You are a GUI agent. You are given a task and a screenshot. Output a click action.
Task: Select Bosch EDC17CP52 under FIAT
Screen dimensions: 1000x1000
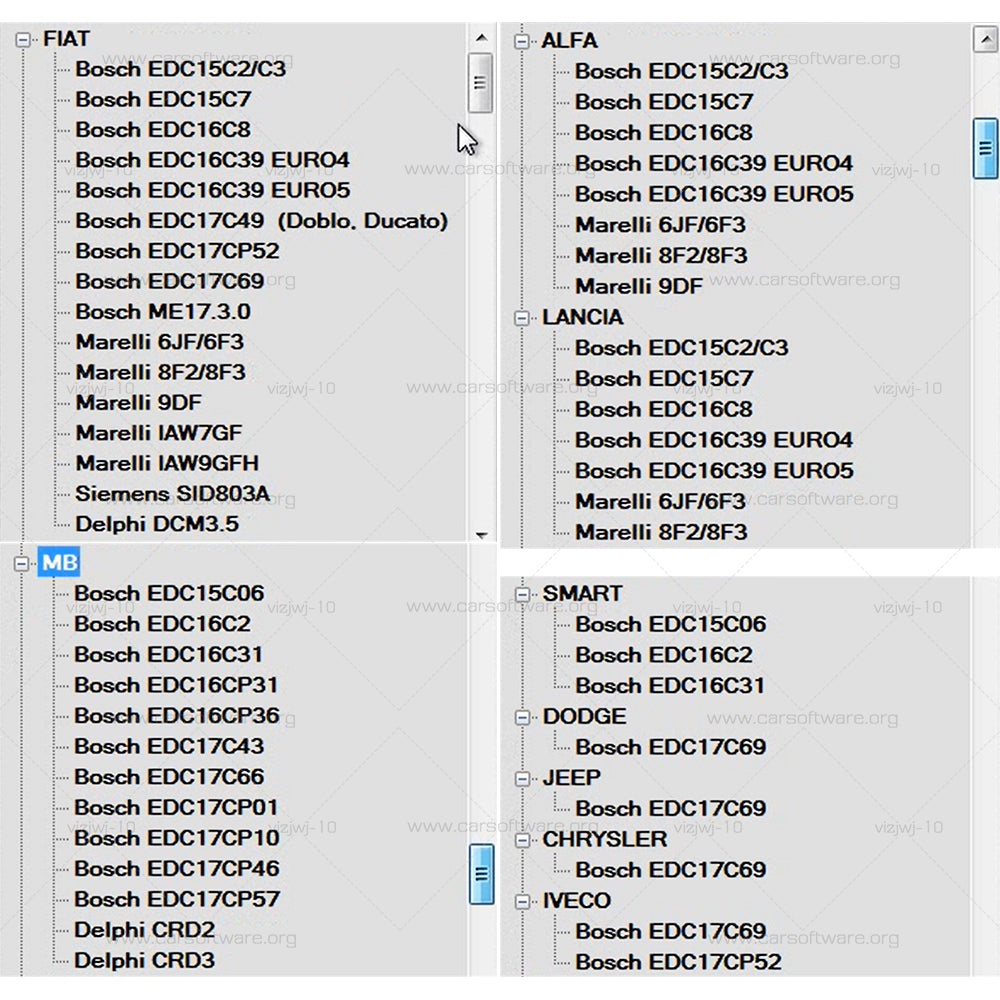click(x=177, y=251)
